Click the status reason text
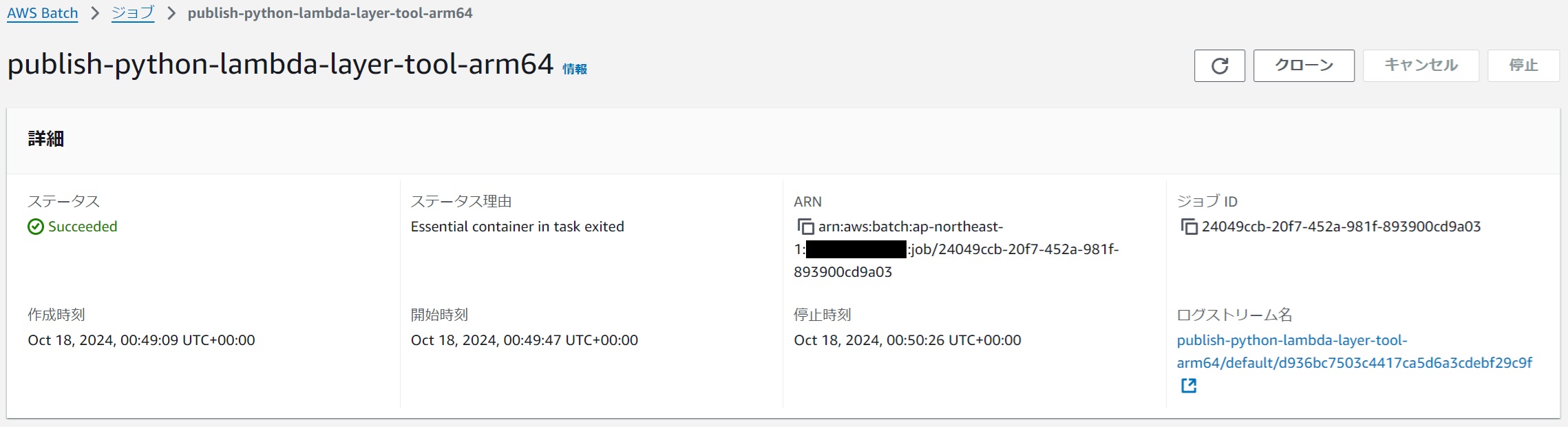Screen dimensions: 1568x427 pyautogui.click(x=517, y=227)
